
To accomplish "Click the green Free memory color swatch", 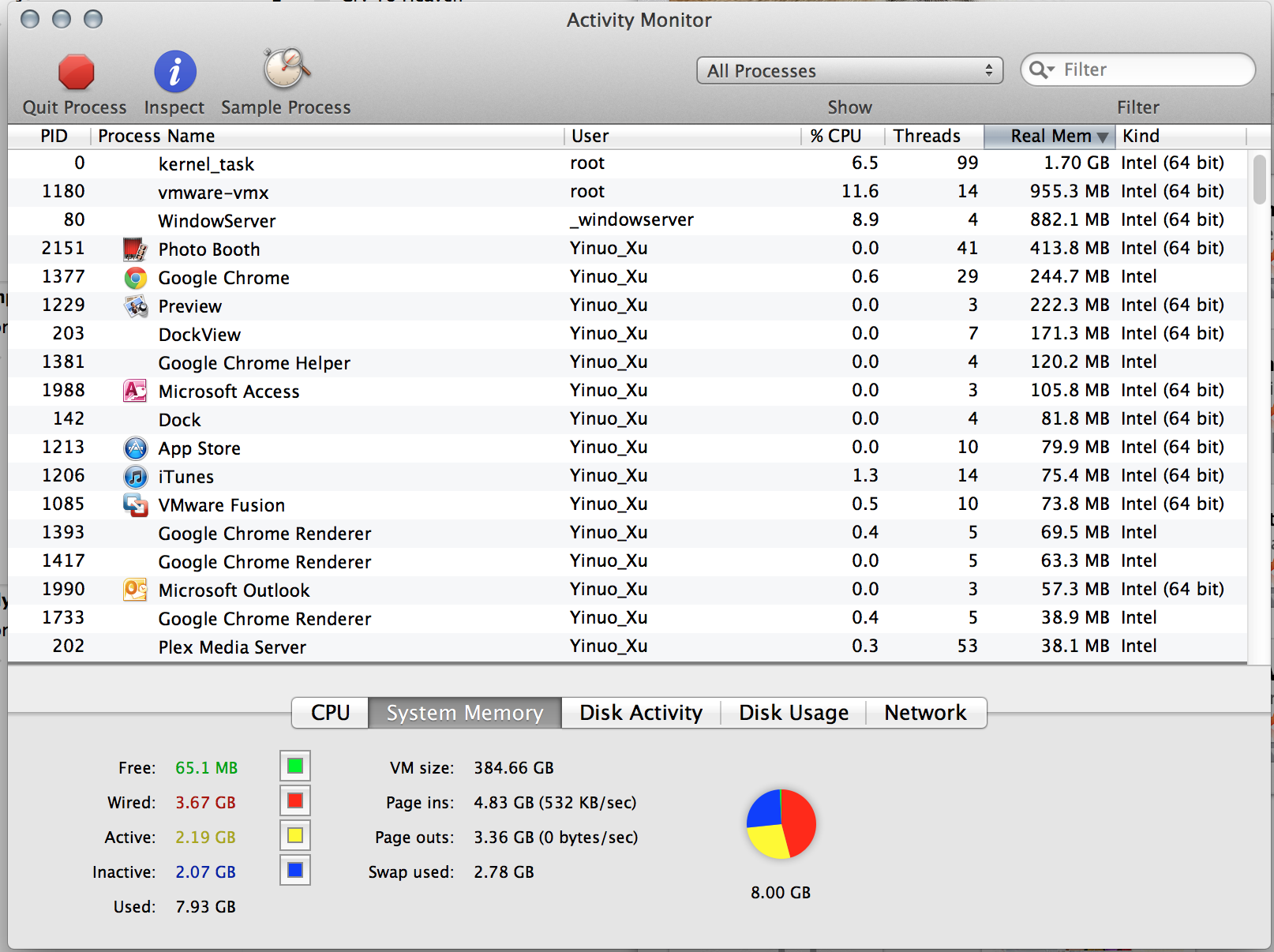I will (295, 766).
